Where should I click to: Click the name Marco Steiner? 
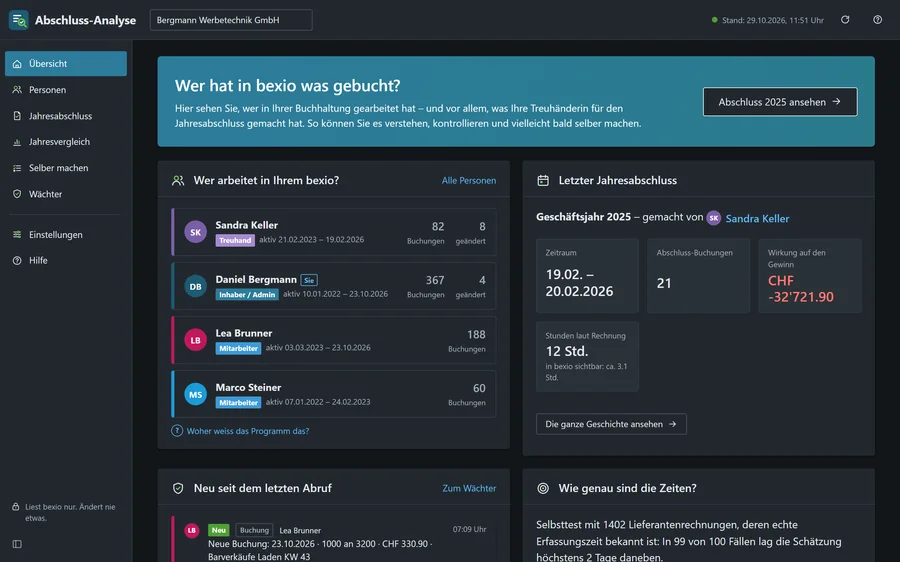248,387
